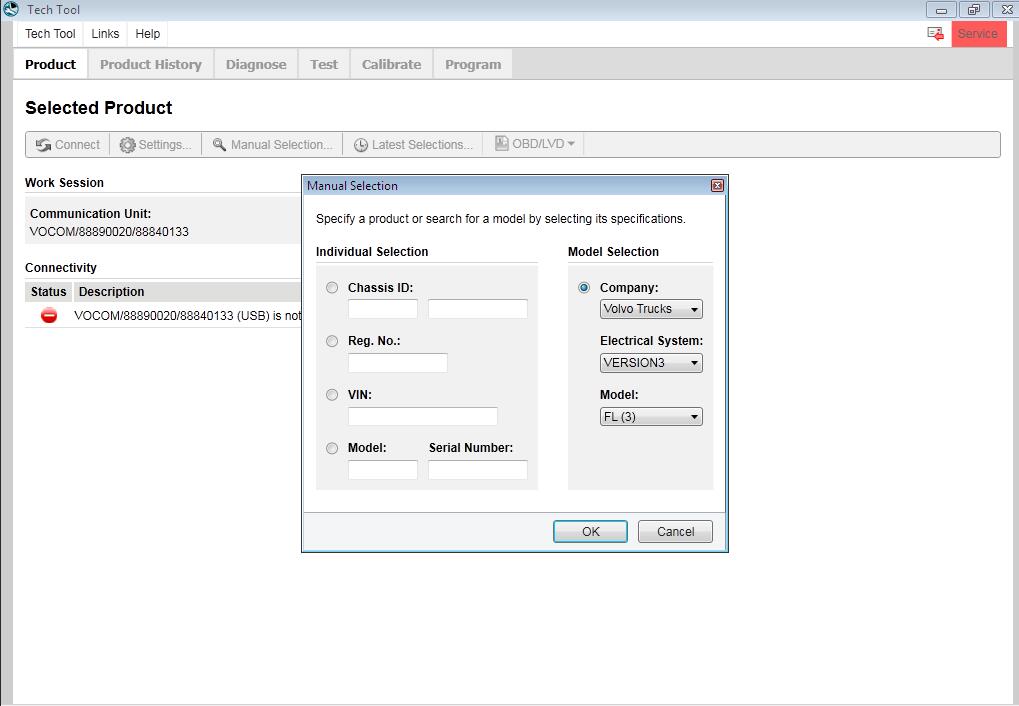1019x706 pixels.
Task: Click the Model text field
Action: [x=383, y=470]
